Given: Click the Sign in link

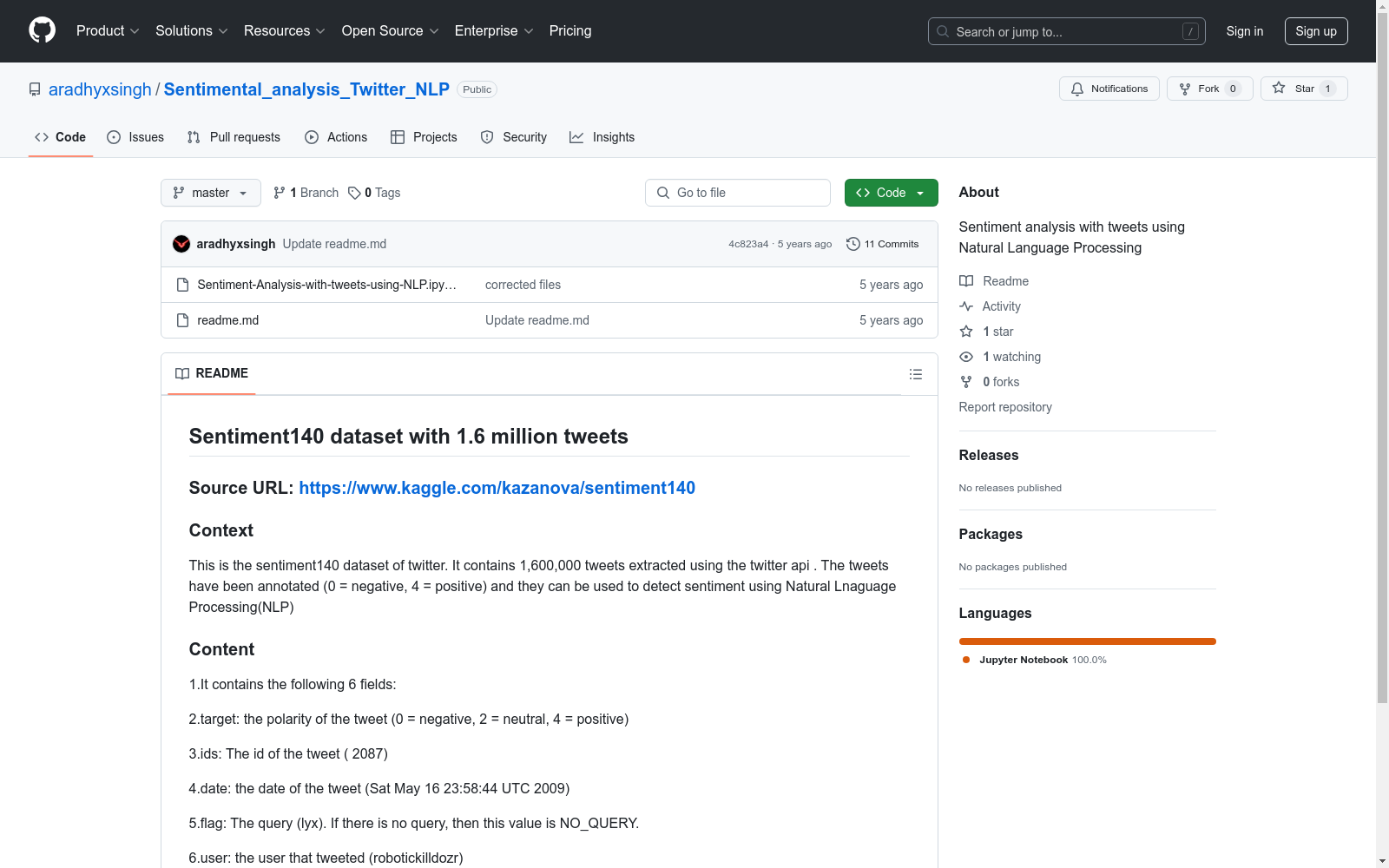Looking at the screenshot, I should coord(1245,31).
